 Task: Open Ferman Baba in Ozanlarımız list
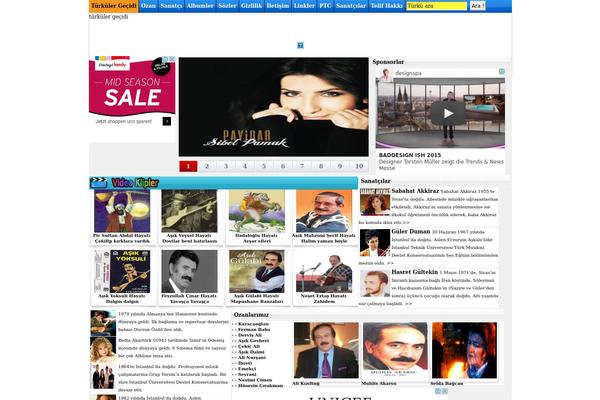point(254,330)
